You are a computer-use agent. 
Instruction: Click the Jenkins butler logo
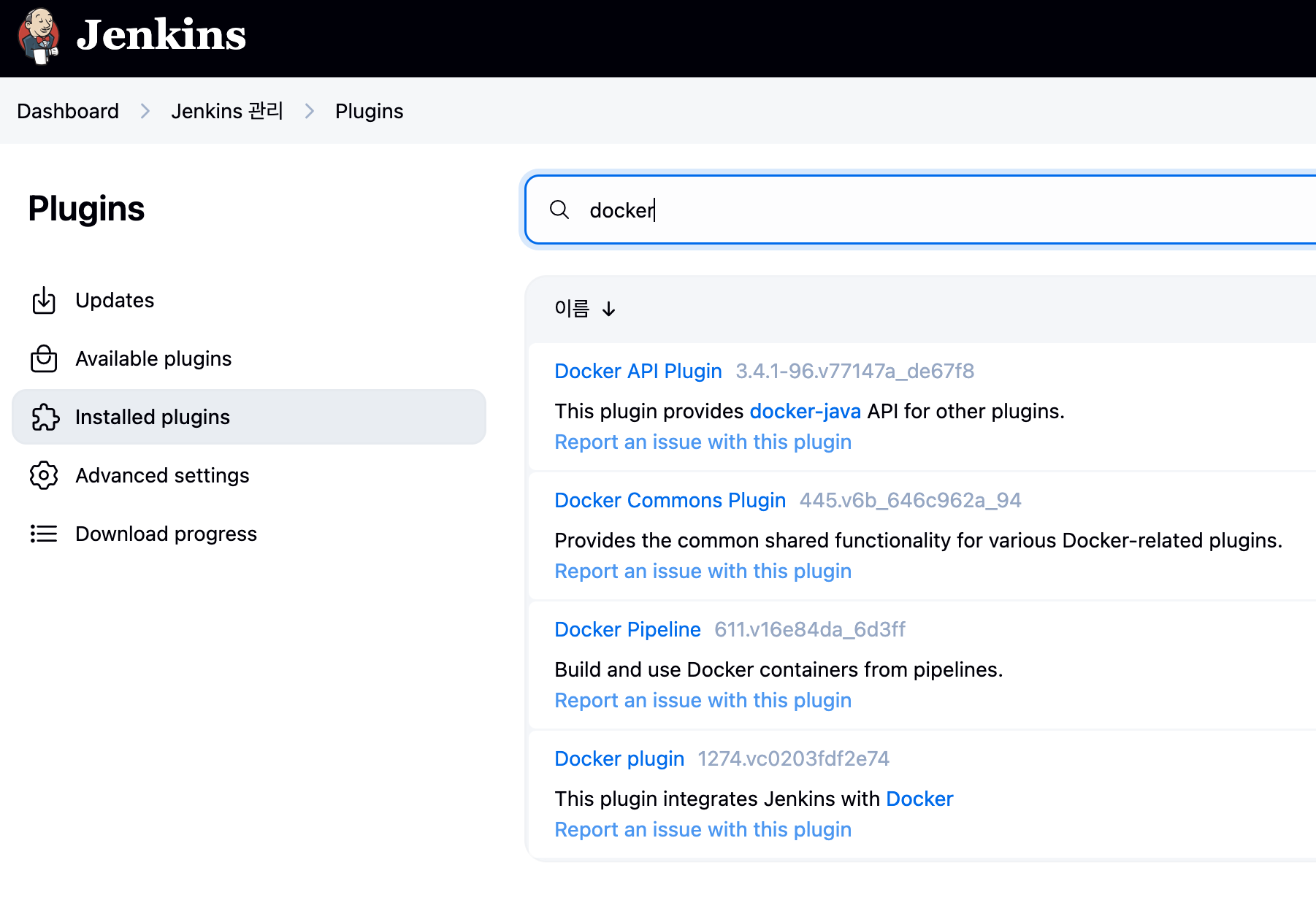point(39,36)
